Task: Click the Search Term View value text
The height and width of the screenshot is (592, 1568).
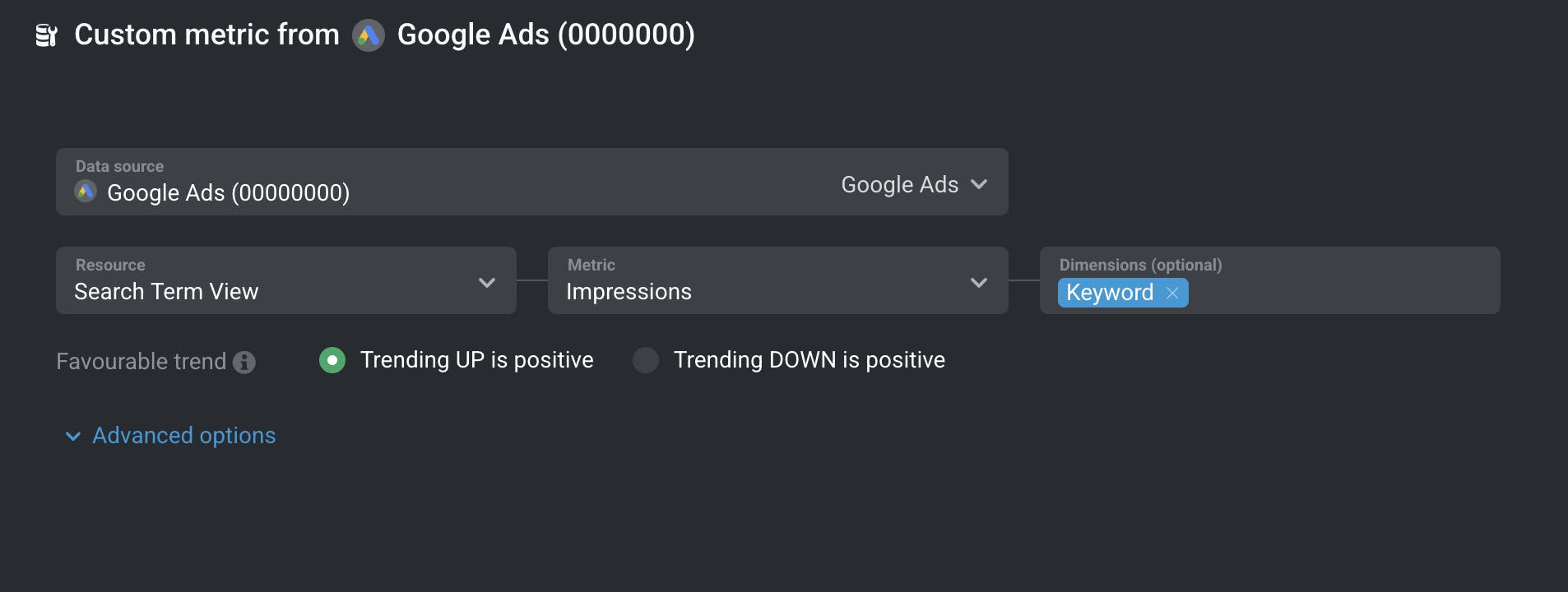Action: pyautogui.click(x=166, y=292)
